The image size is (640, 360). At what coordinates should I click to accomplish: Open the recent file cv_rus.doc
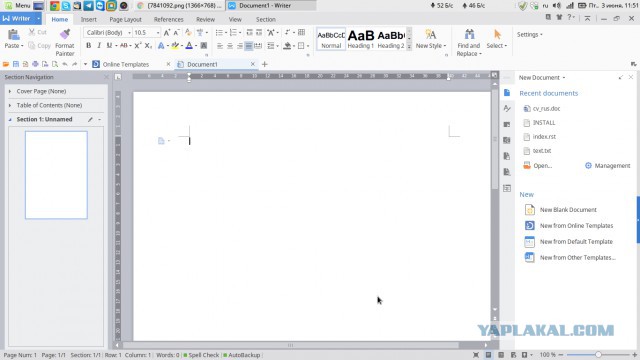click(546, 109)
